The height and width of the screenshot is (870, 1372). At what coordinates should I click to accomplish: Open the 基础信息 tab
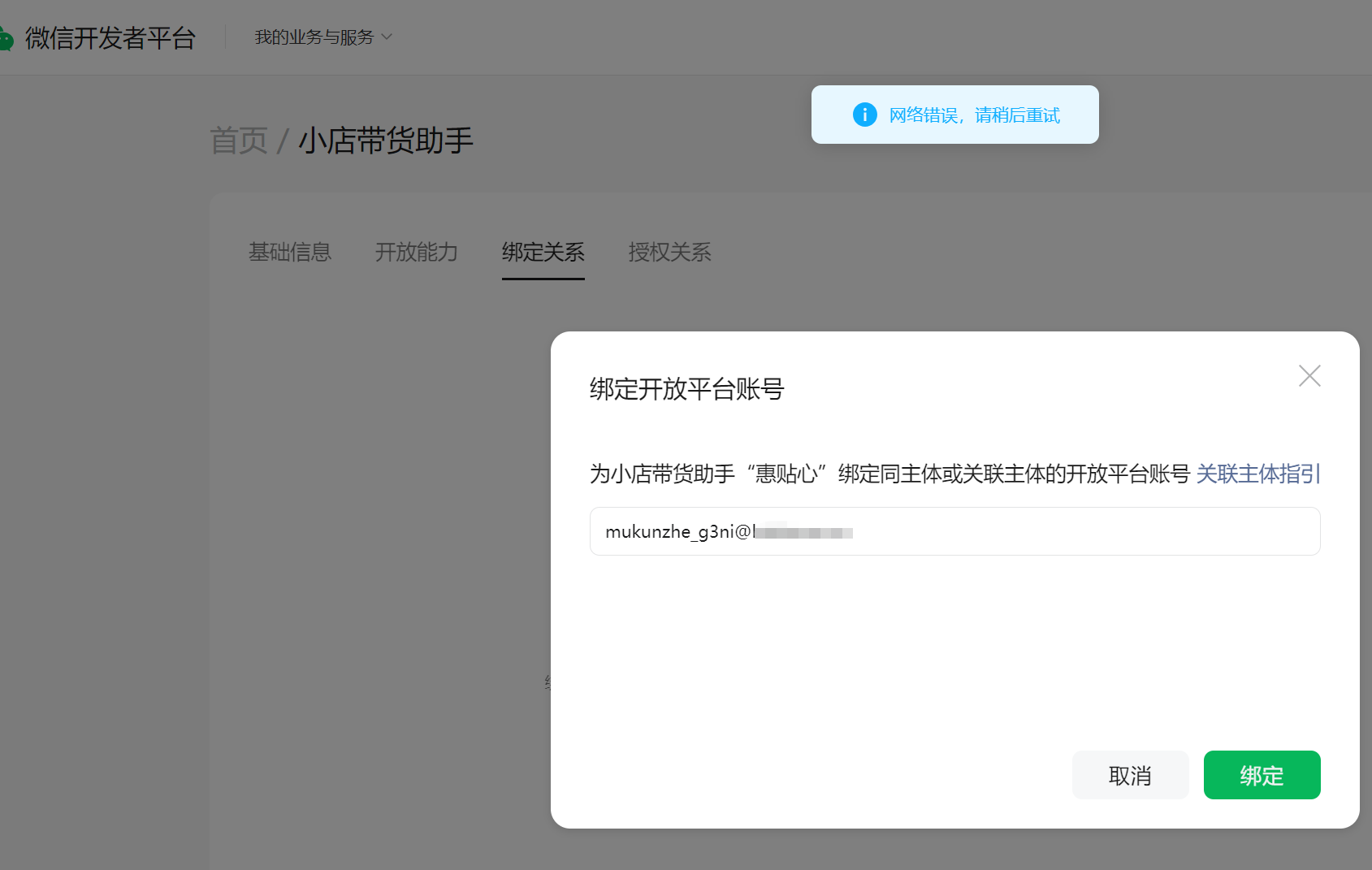[x=290, y=252]
